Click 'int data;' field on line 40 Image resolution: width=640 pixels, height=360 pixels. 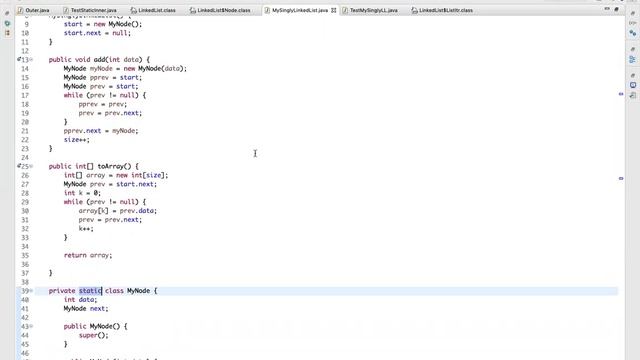(80, 300)
